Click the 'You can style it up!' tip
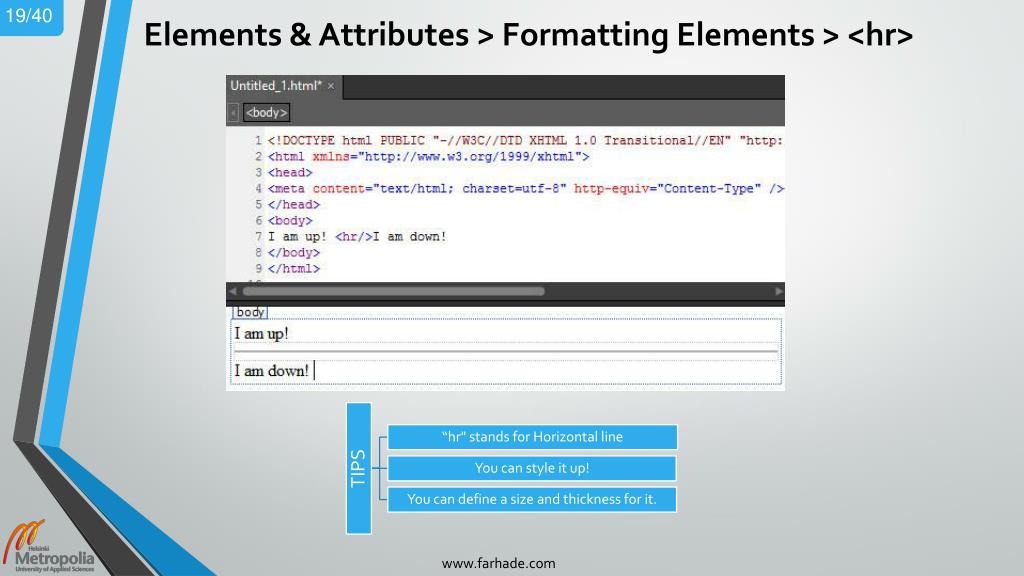The height and width of the screenshot is (576, 1024). click(x=532, y=468)
